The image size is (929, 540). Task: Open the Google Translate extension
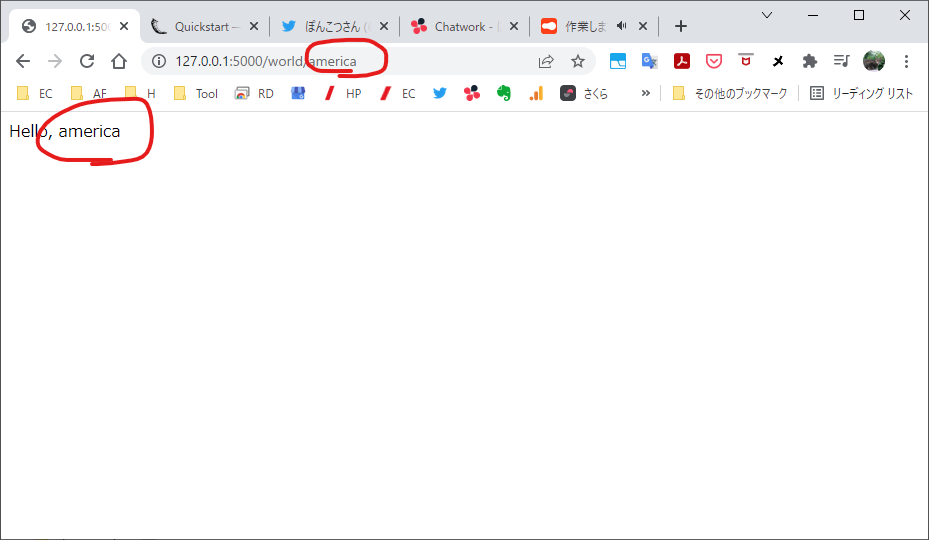(650, 61)
